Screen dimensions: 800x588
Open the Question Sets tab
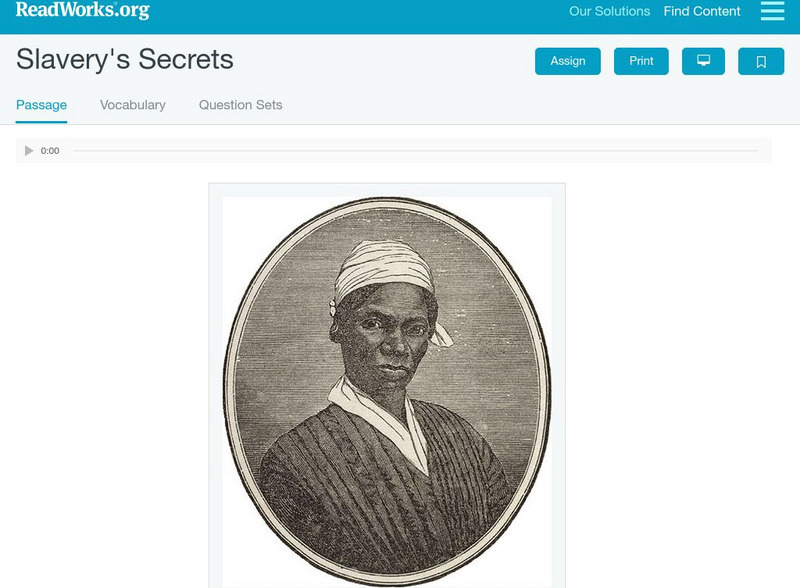[x=240, y=105]
